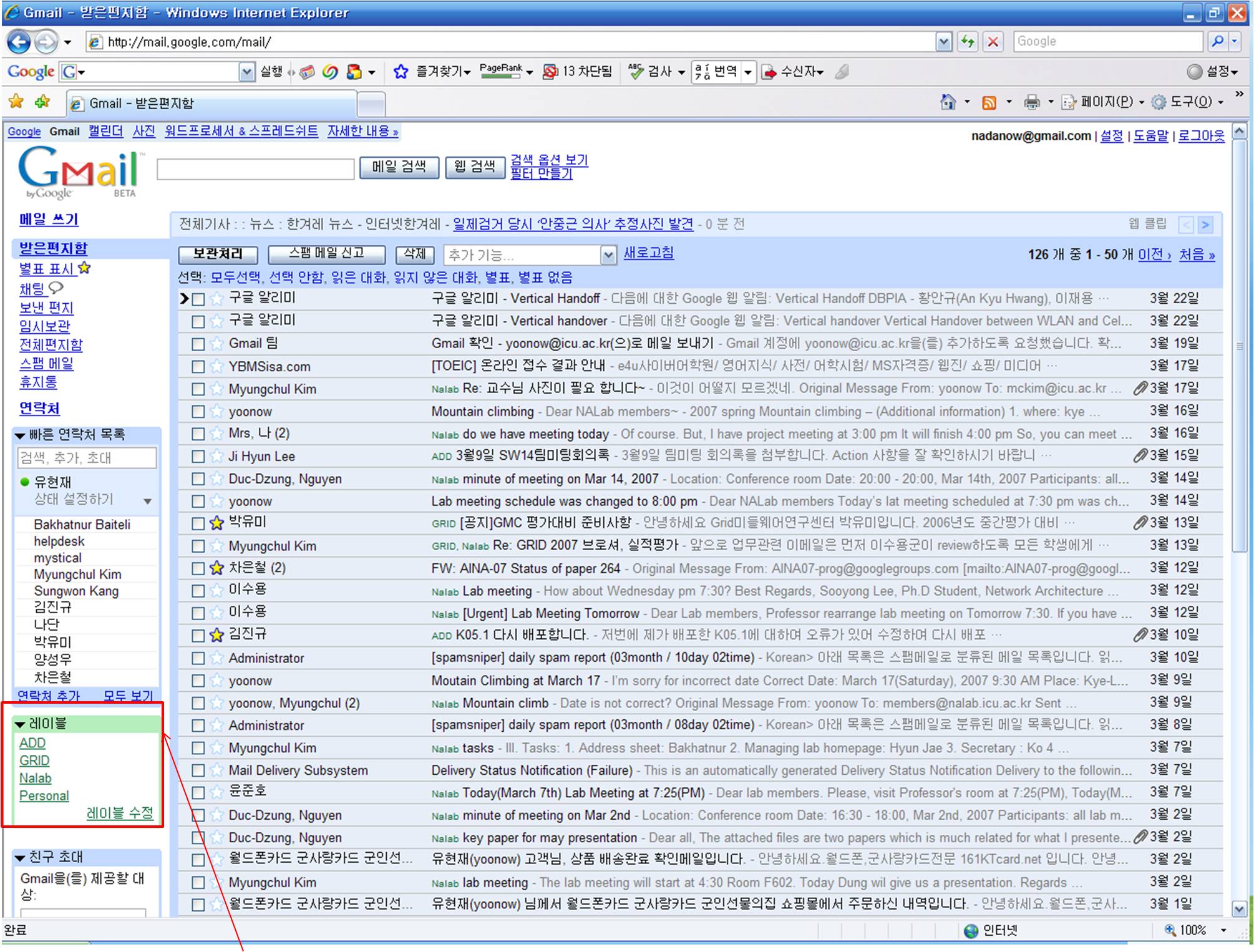Unstar the 차은철 AINA-07 message star
This screenshot has width=1254, height=952.
click(x=216, y=568)
